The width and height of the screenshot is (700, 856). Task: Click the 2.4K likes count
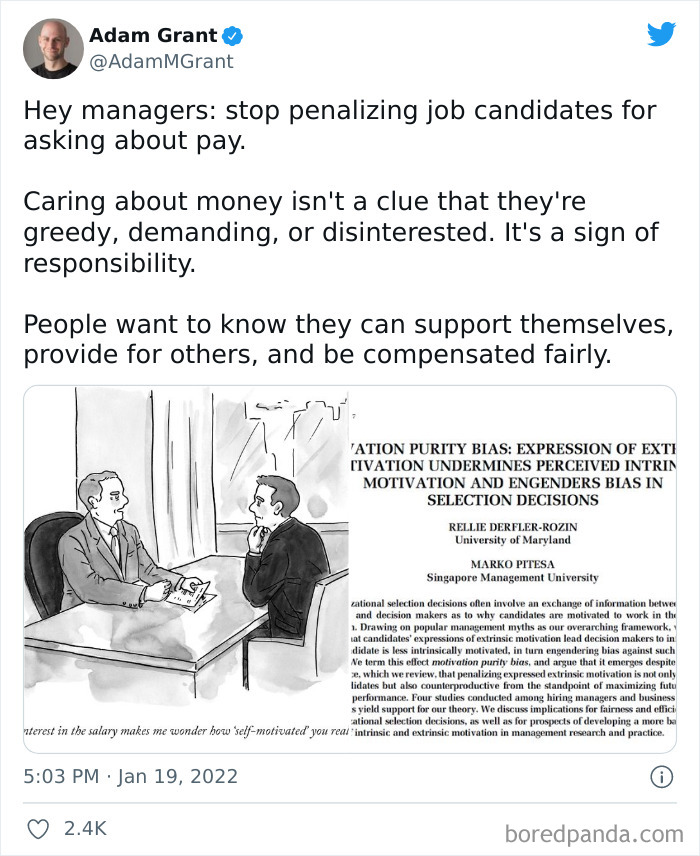(x=86, y=828)
